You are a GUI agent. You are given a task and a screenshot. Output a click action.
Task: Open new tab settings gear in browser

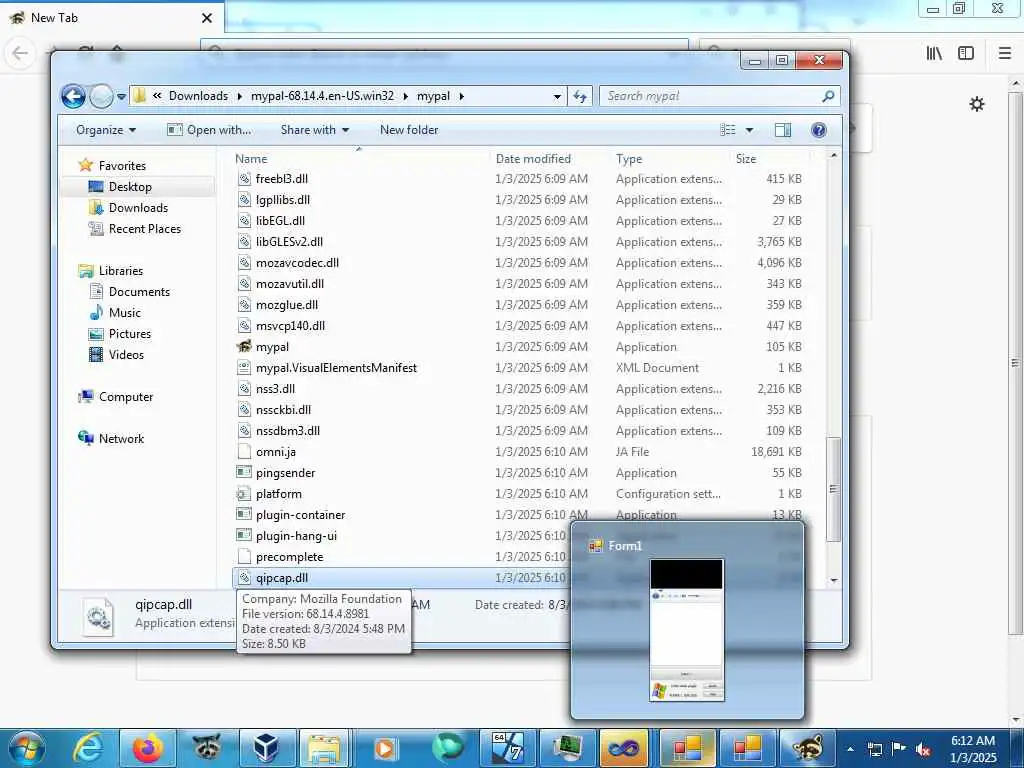[976, 104]
